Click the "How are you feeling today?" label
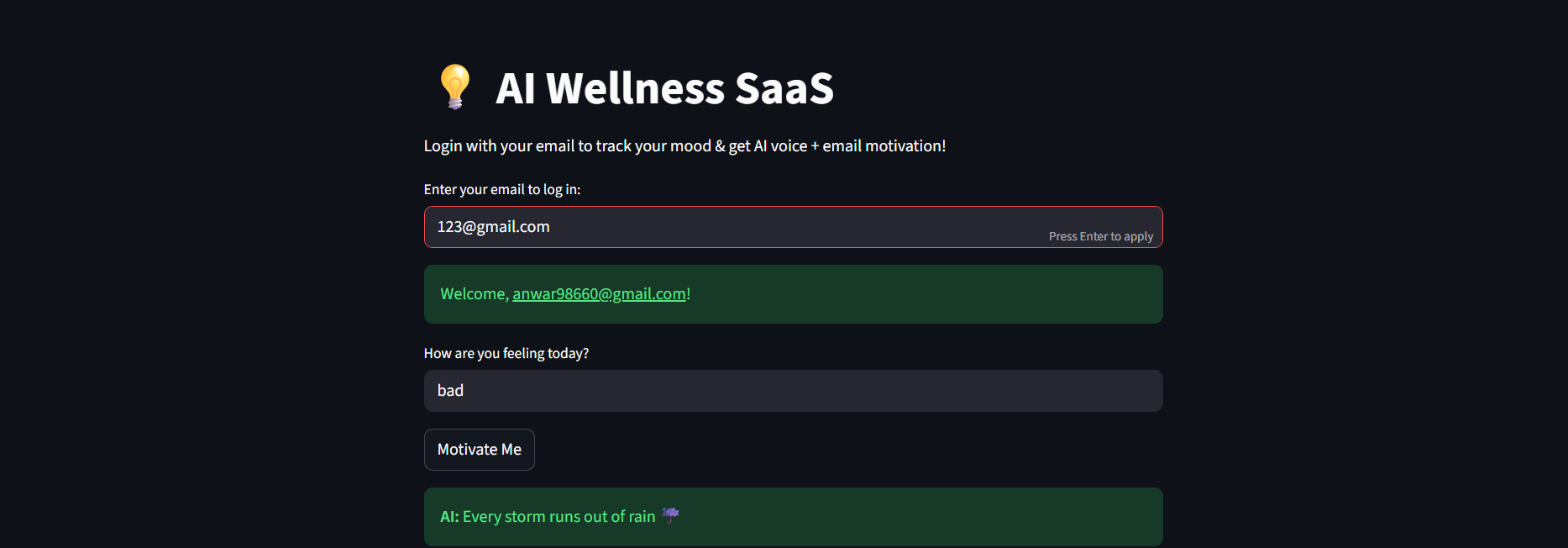Image resolution: width=1568 pixels, height=548 pixels. (x=506, y=354)
